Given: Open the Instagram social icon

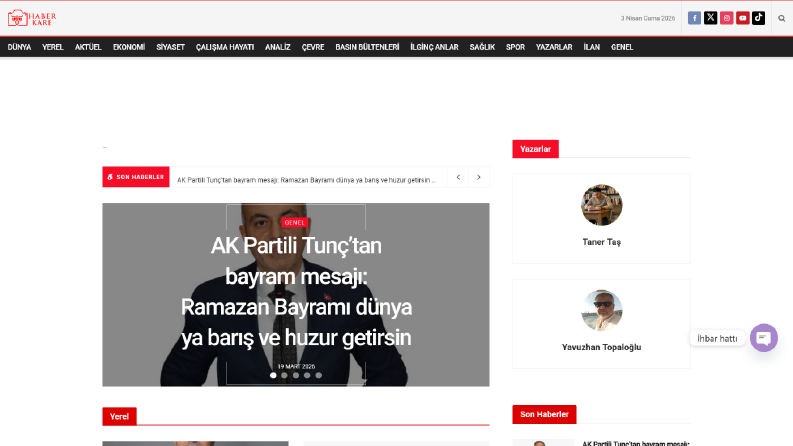Looking at the screenshot, I should click(727, 18).
